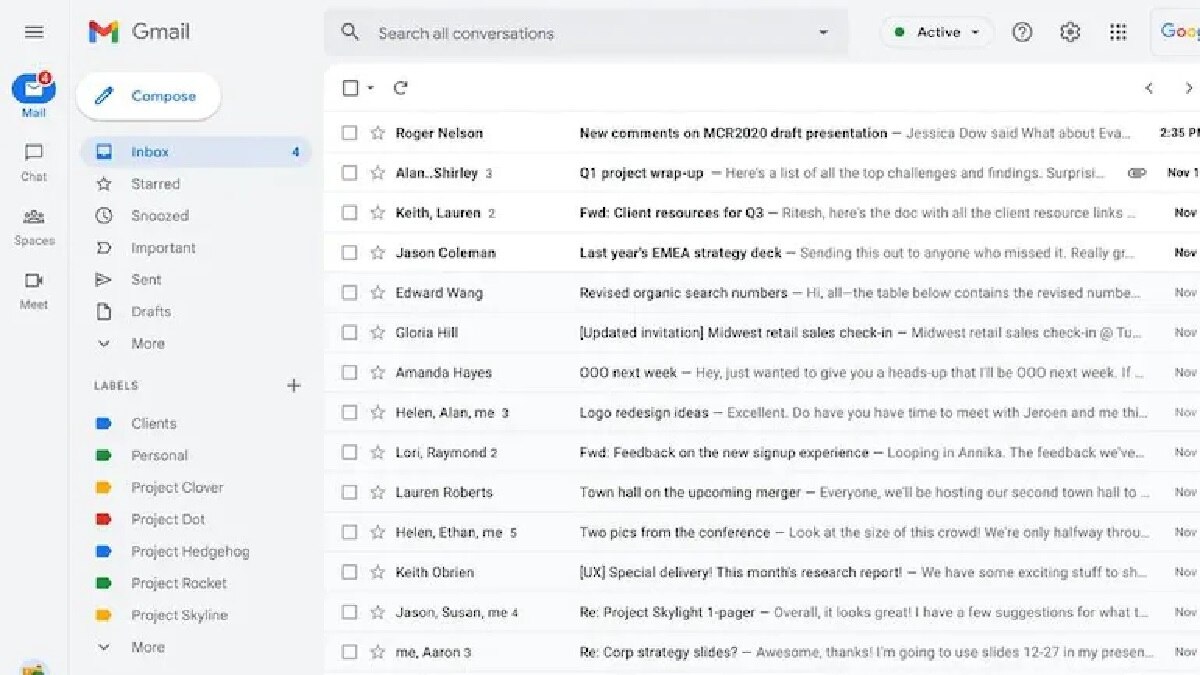Check the select-all conversations box
1200x675 pixels.
coord(349,87)
